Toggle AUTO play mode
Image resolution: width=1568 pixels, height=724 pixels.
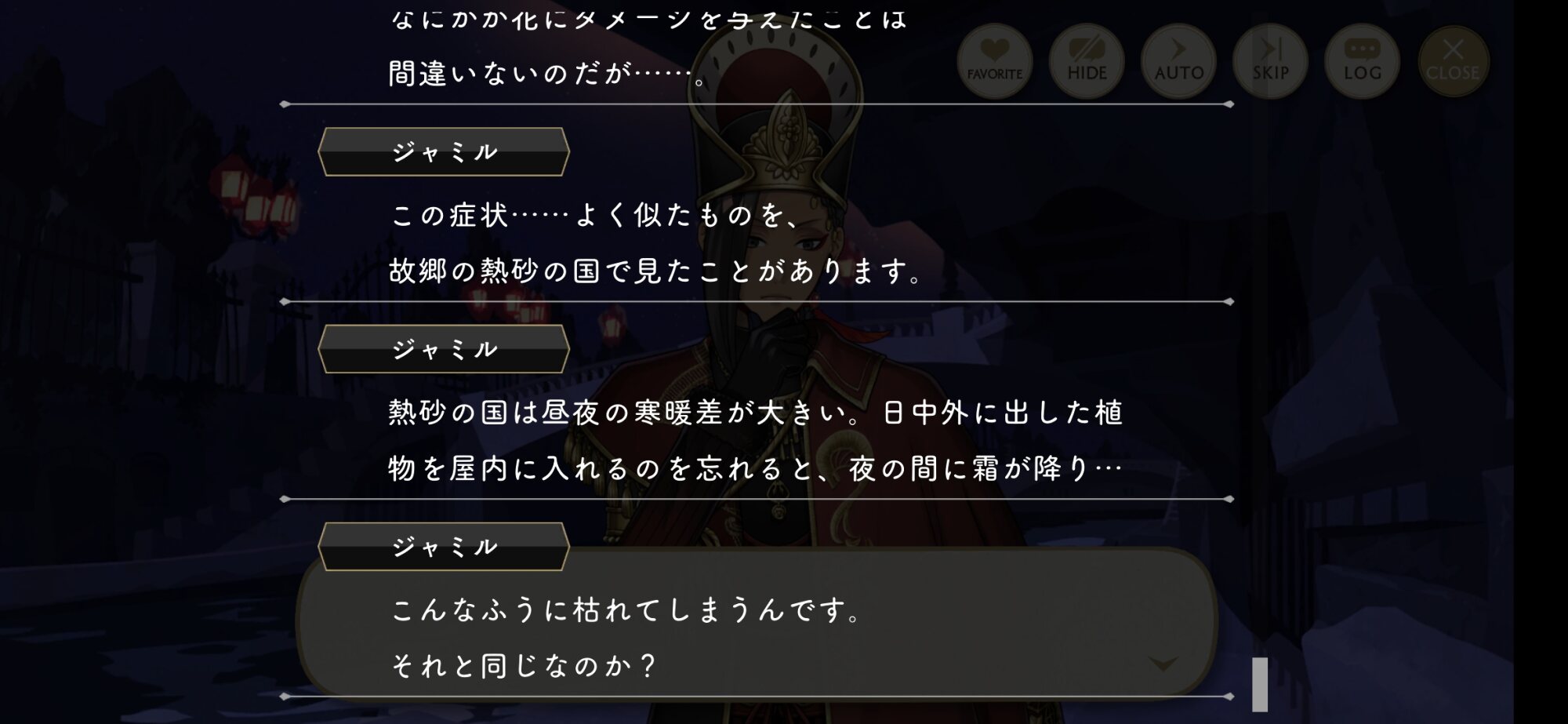point(1178,61)
